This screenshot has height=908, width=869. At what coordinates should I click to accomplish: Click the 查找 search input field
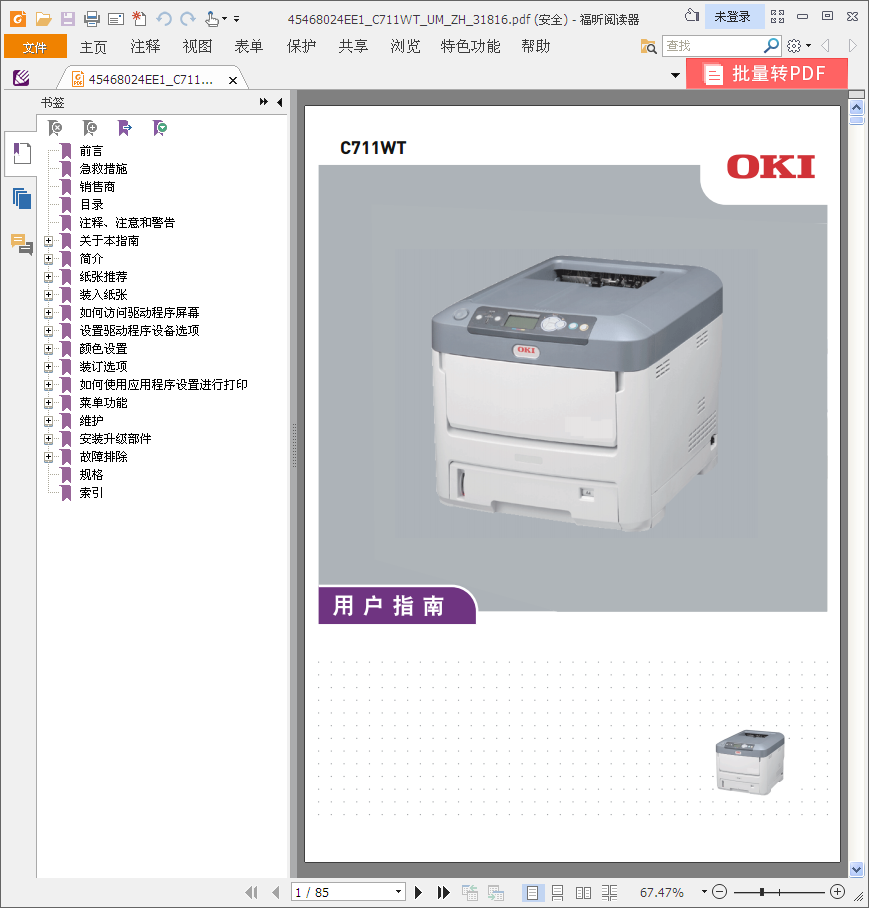tap(713, 46)
